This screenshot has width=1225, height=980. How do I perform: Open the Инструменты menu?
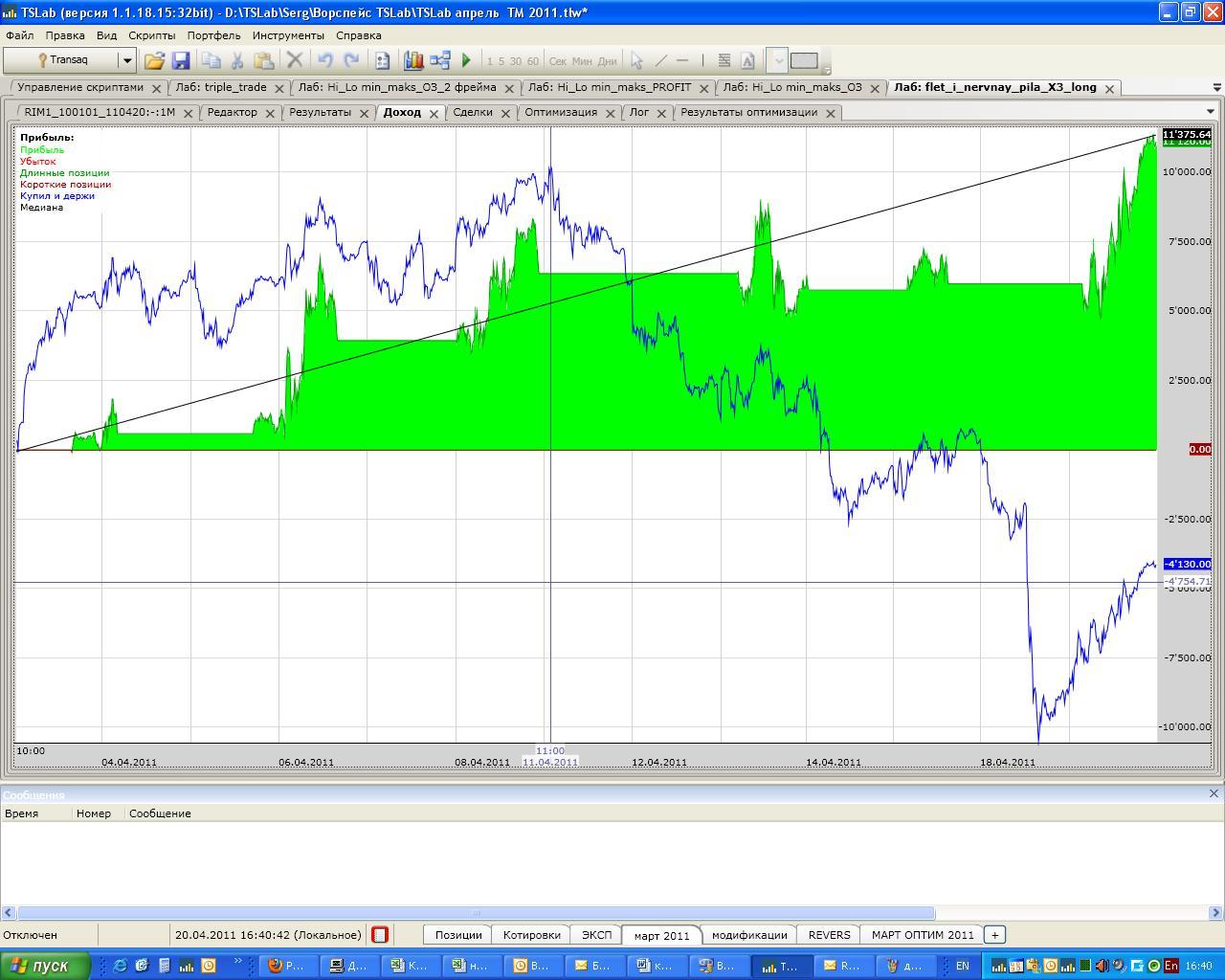pyautogui.click(x=289, y=35)
